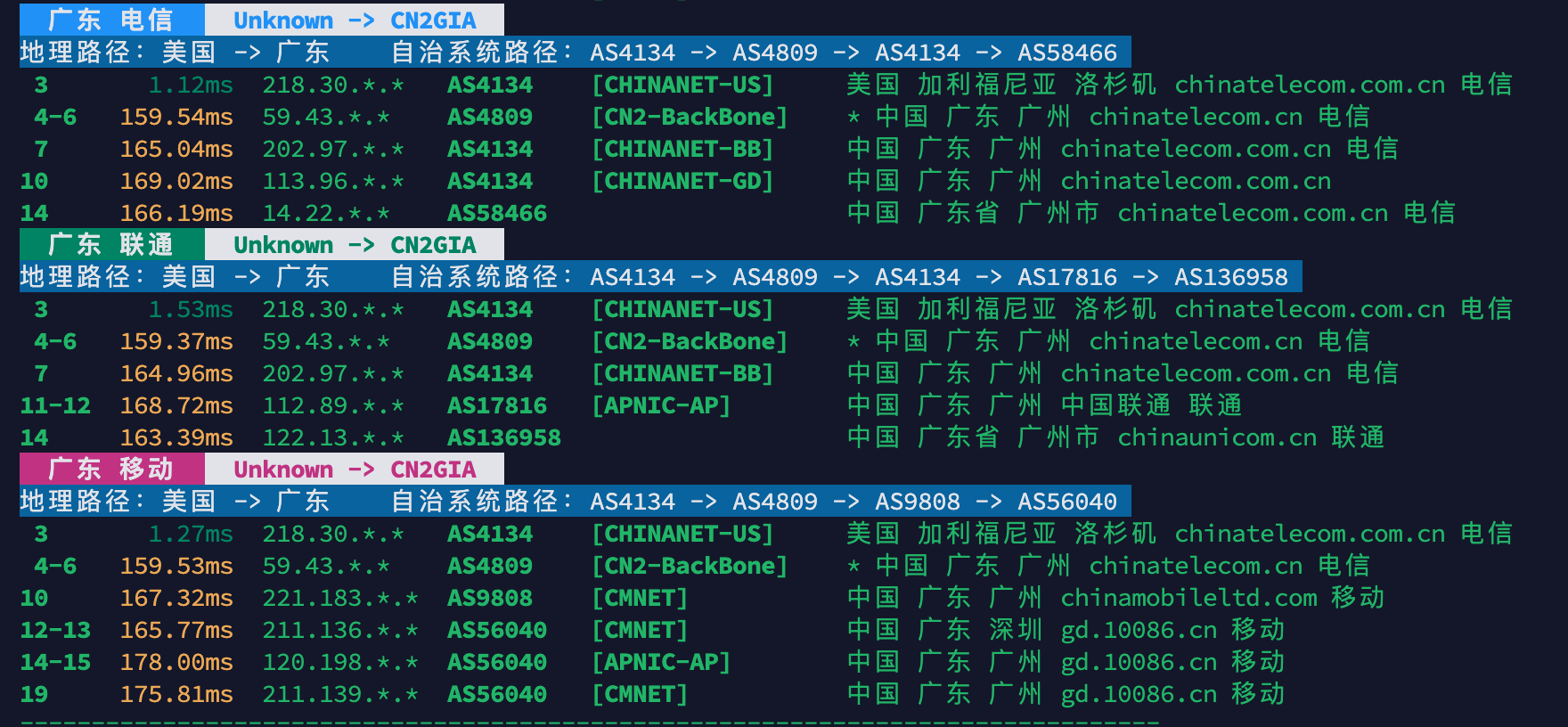The width and height of the screenshot is (1568, 727).
Task: Select the AS9808 entry in the 移动 section
Action: pyautogui.click(x=490, y=598)
